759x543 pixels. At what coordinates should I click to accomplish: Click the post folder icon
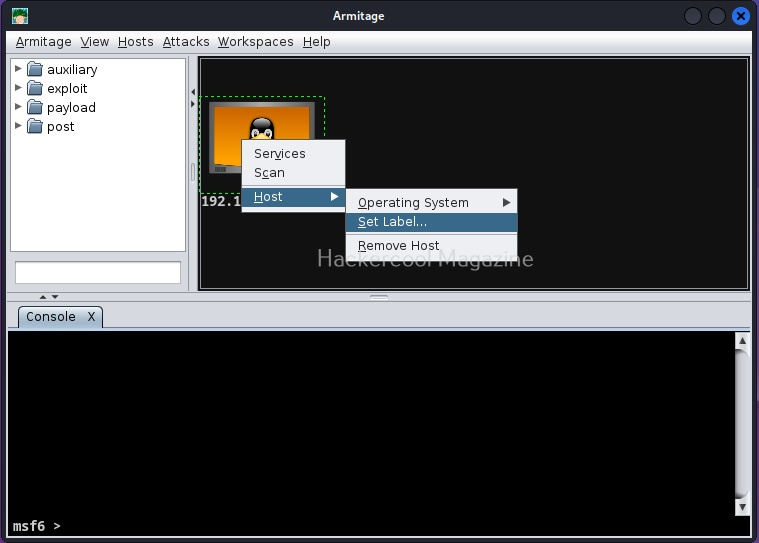[35, 126]
